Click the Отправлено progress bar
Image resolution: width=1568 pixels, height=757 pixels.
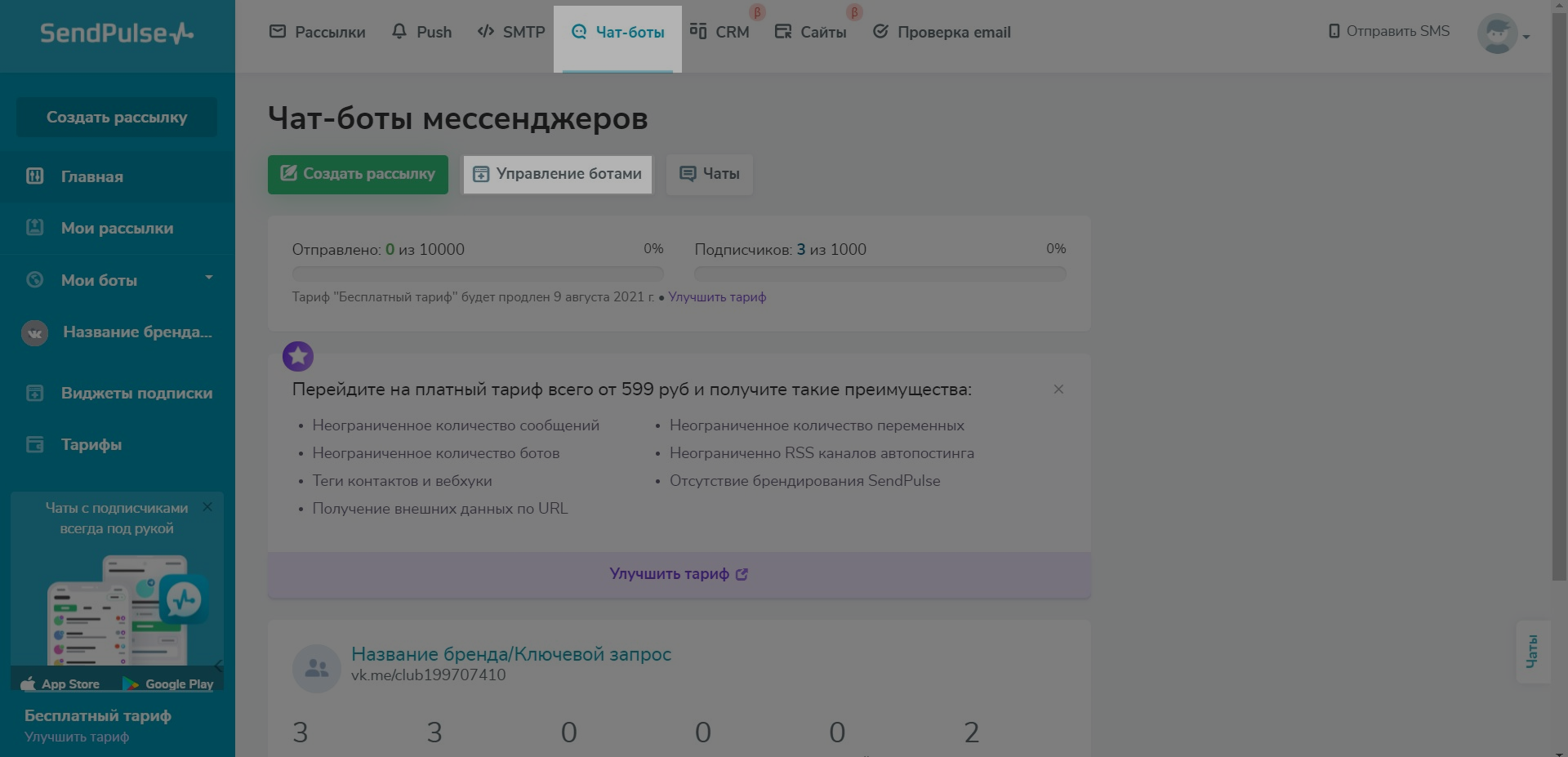(478, 274)
